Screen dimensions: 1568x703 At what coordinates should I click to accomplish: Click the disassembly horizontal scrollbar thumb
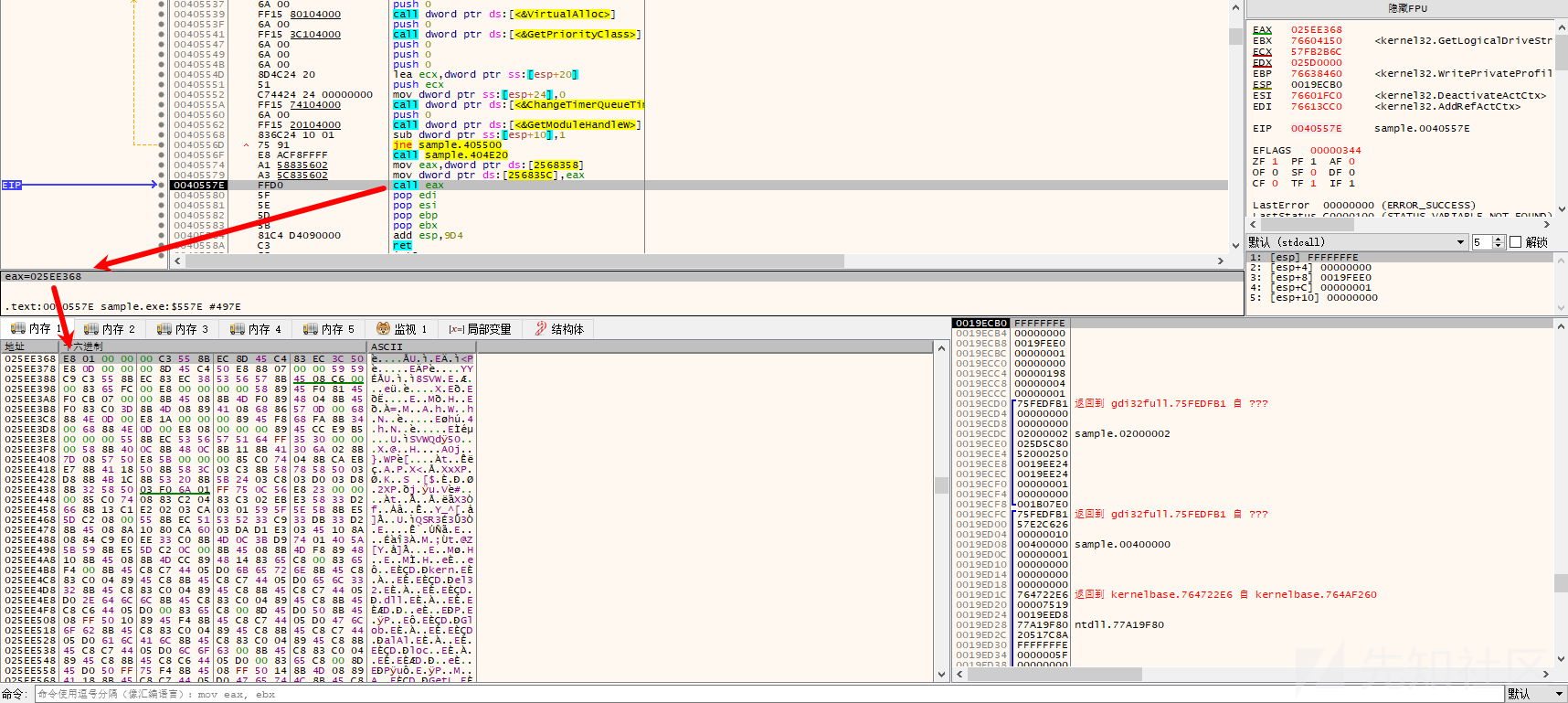(514, 261)
